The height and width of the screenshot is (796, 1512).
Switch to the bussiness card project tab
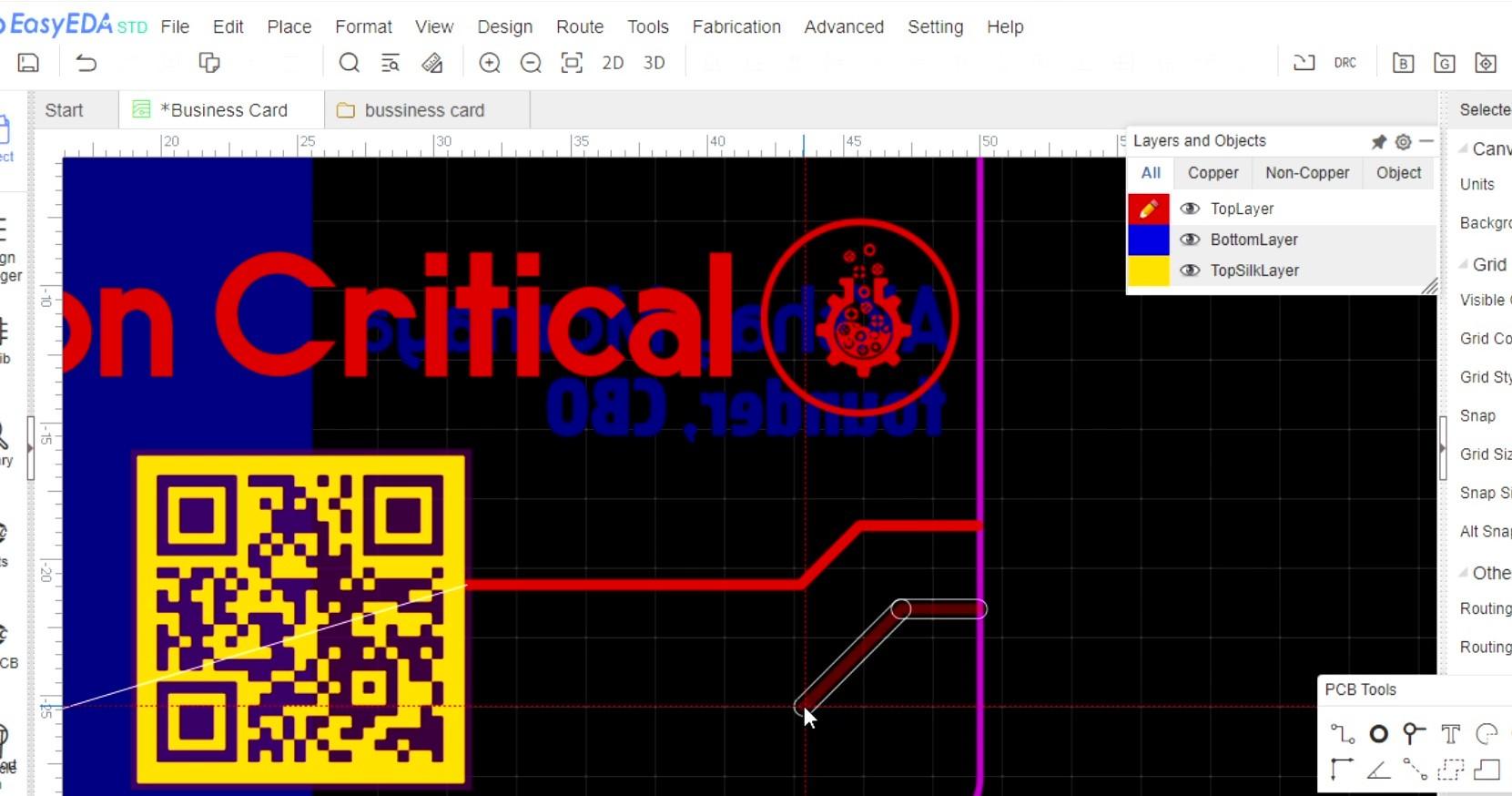[x=427, y=110]
